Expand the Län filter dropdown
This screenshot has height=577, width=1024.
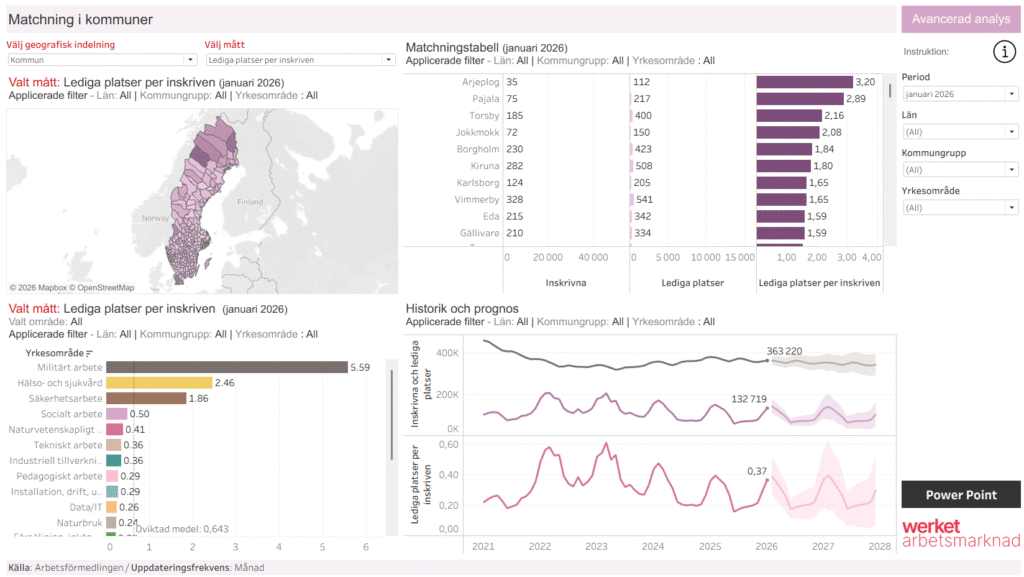959,132
